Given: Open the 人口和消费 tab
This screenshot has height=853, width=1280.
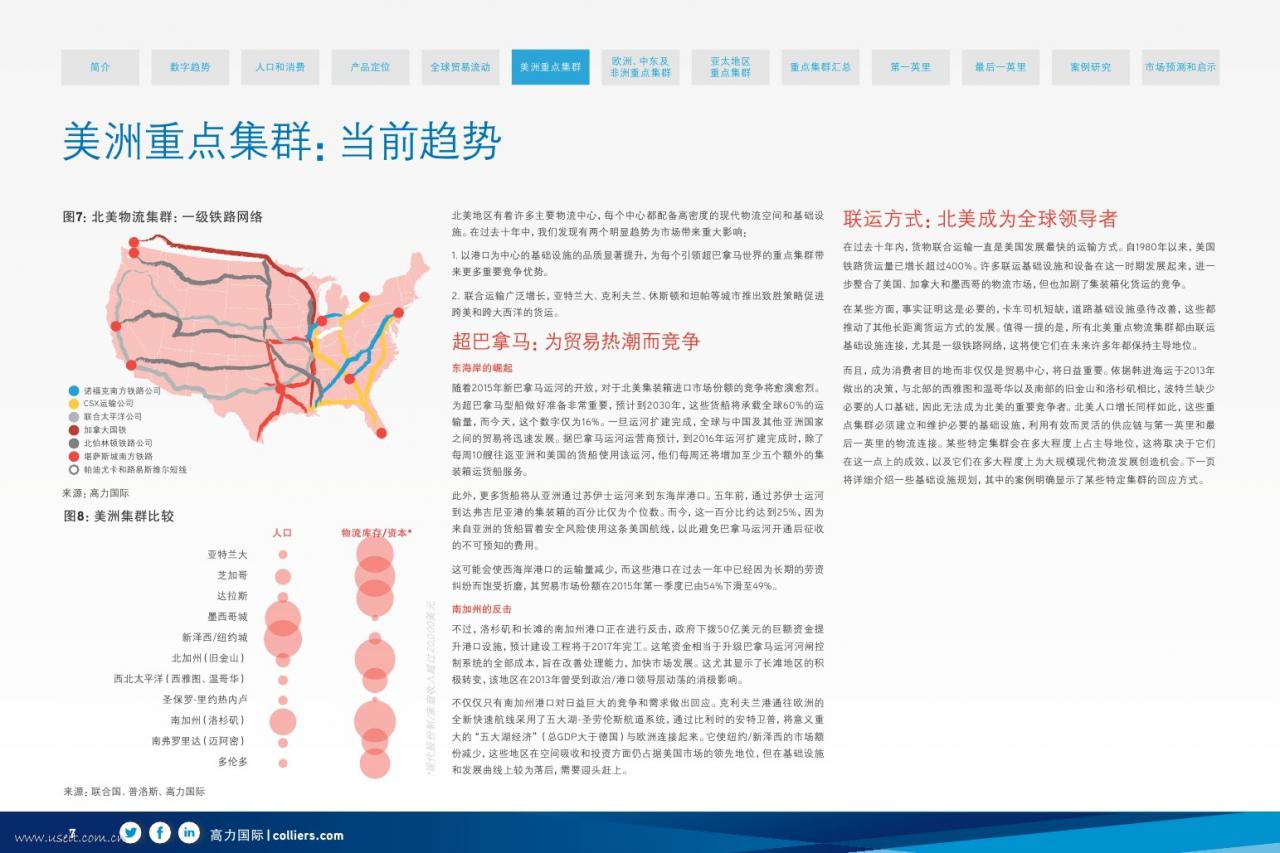Looking at the screenshot, I should click(280, 67).
